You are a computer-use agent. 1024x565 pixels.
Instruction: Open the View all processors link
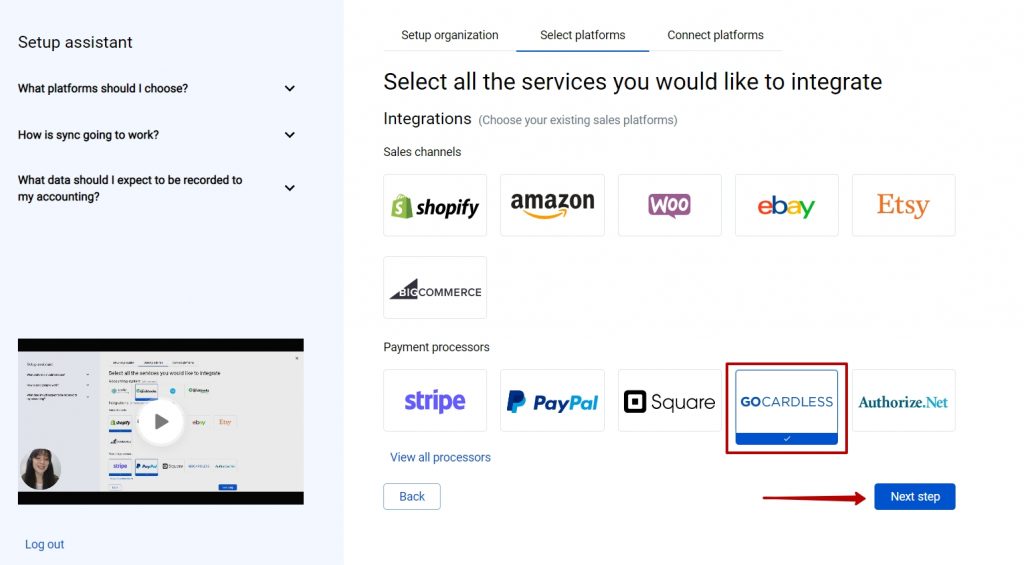click(x=440, y=457)
